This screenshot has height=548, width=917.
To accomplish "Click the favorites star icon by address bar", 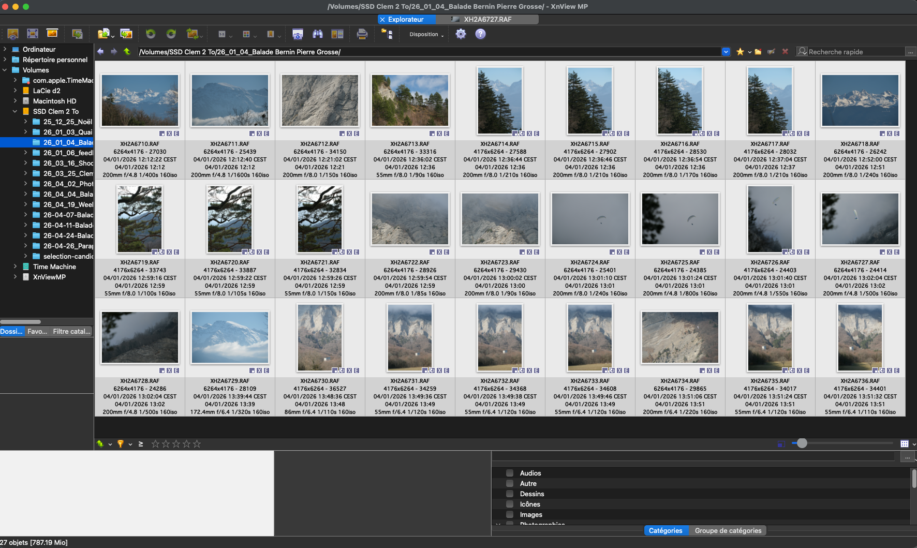I will click(x=740, y=51).
